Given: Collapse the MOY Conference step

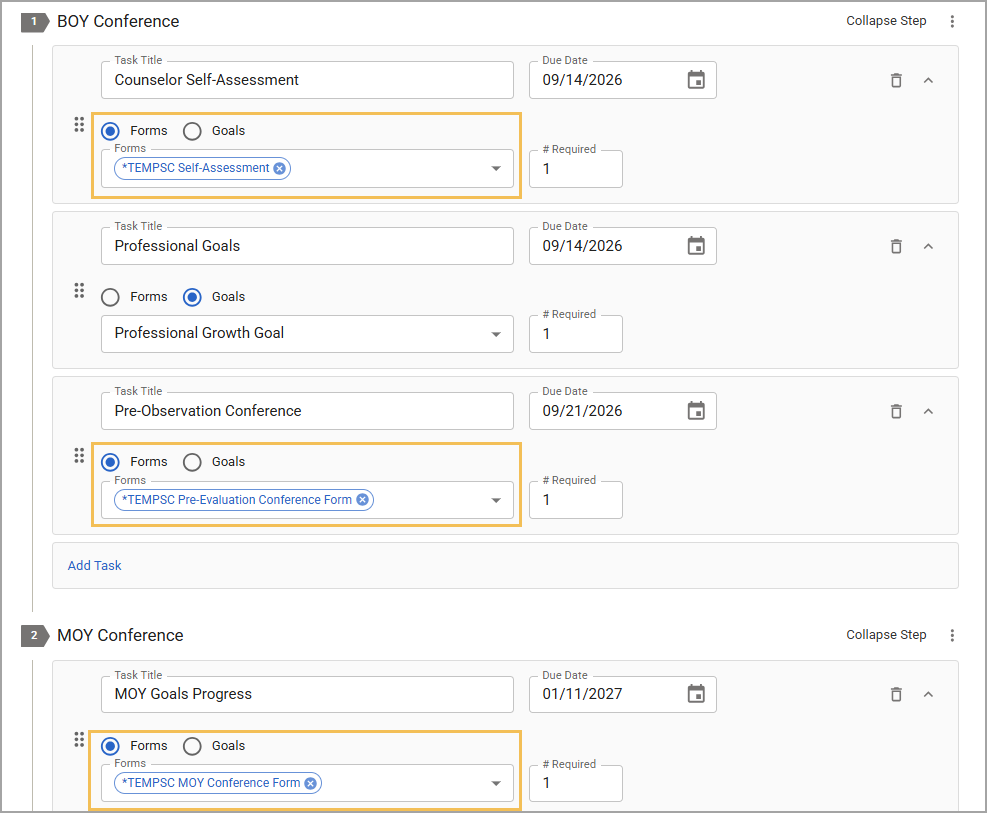Looking at the screenshot, I should 886,635.
